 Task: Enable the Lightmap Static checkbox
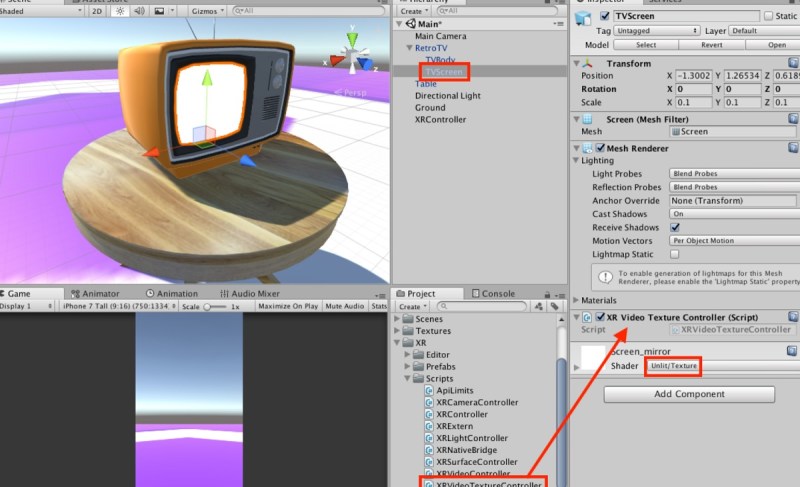674,254
